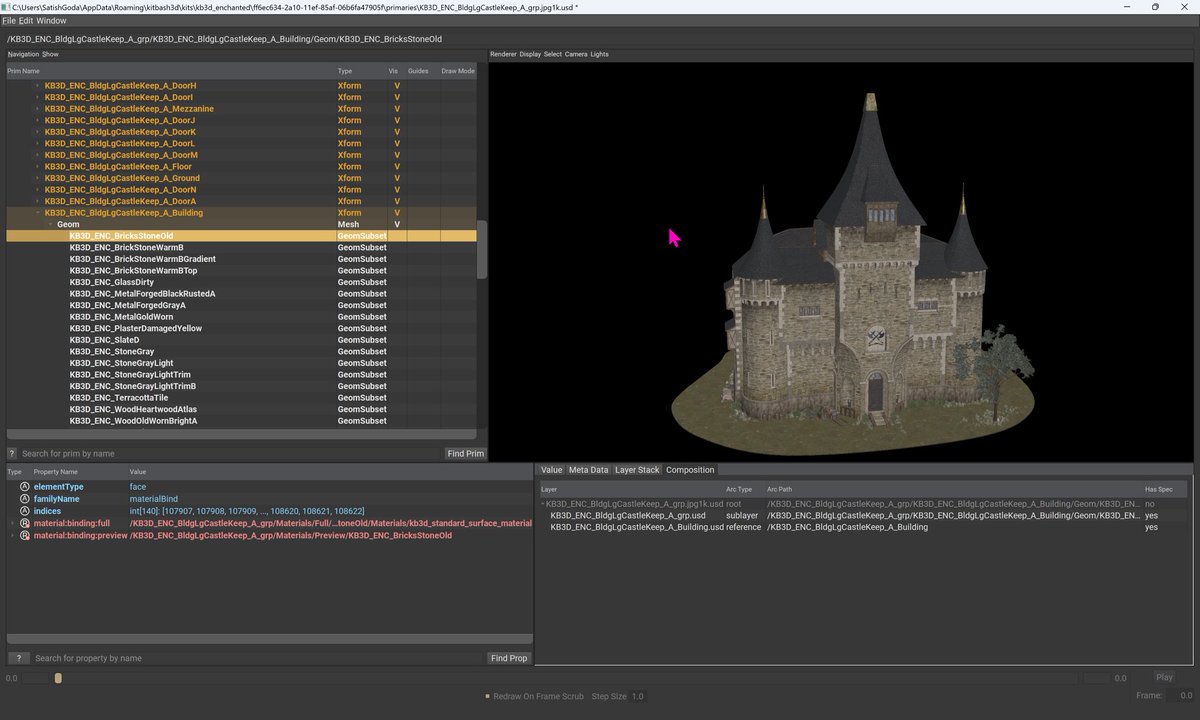This screenshot has height=720, width=1200.
Task: Toggle visibility V of the Geom mesh
Action: tap(397, 225)
